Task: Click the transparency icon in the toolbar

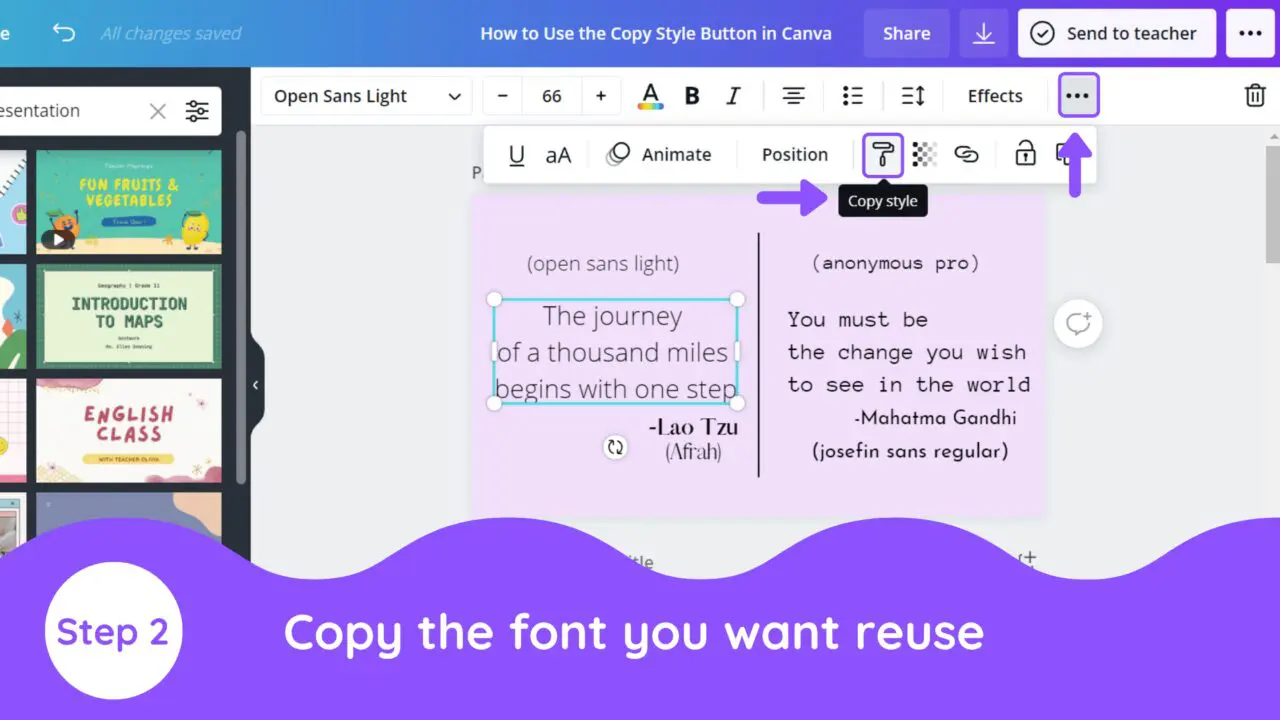Action: tap(923, 154)
